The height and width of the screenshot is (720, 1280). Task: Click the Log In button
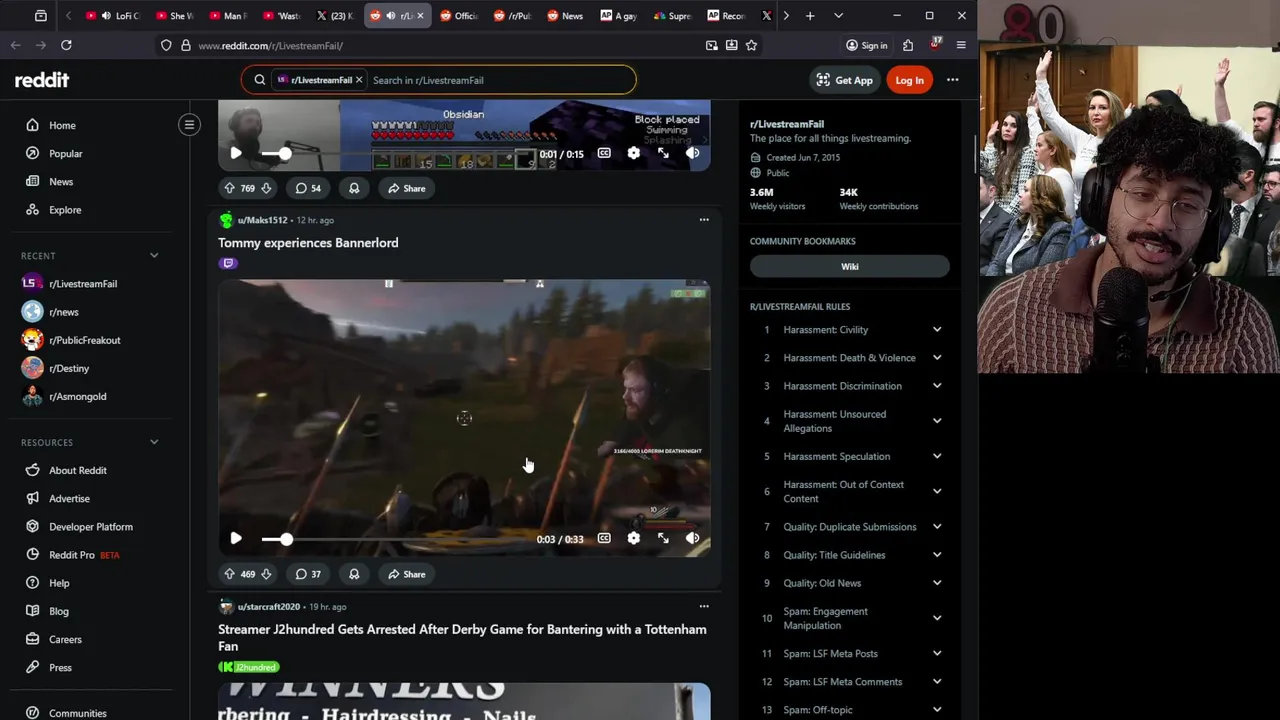point(910,80)
